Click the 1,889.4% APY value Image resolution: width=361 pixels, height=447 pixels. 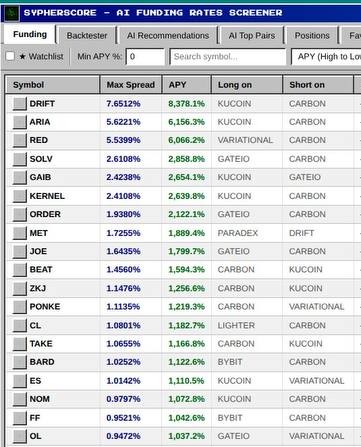pyautogui.click(x=186, y=233)
